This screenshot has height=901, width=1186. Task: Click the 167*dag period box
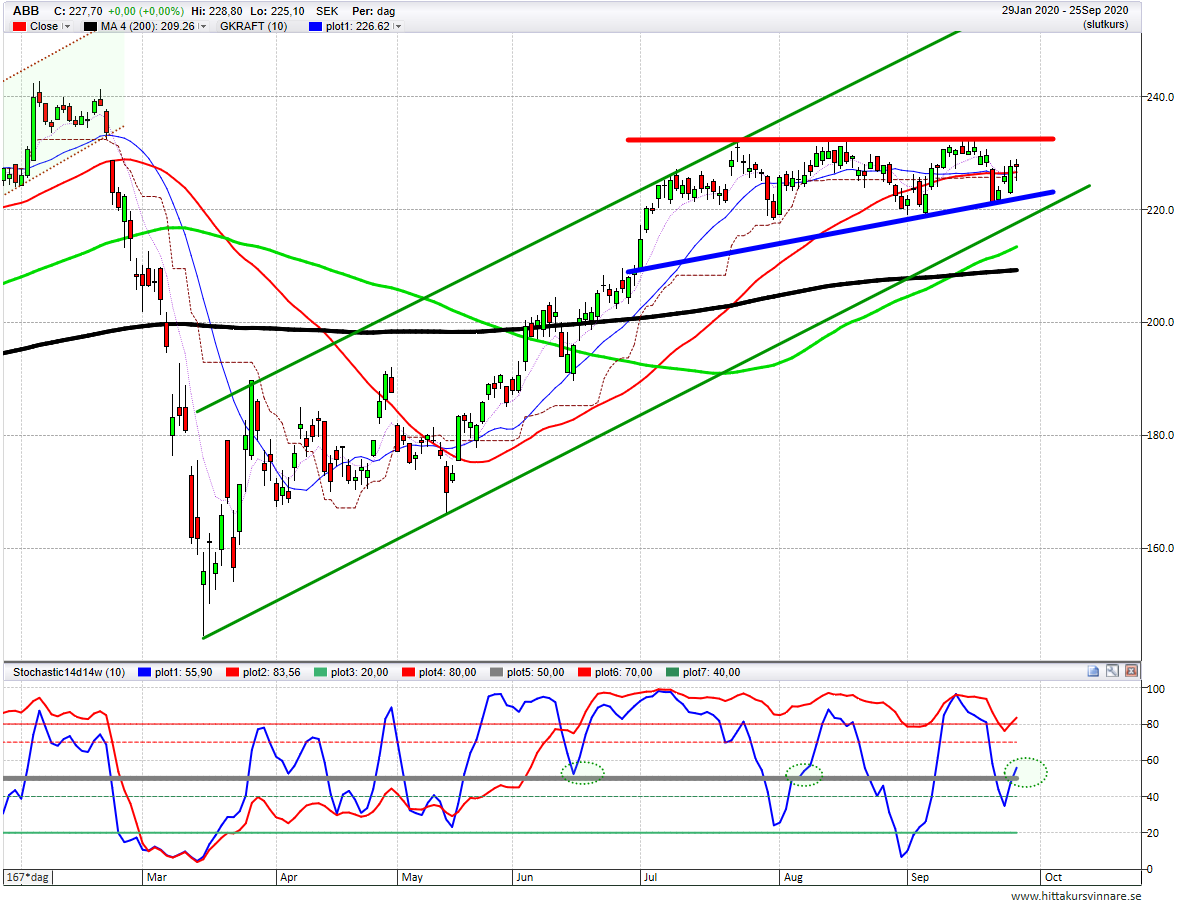(28, 878)
